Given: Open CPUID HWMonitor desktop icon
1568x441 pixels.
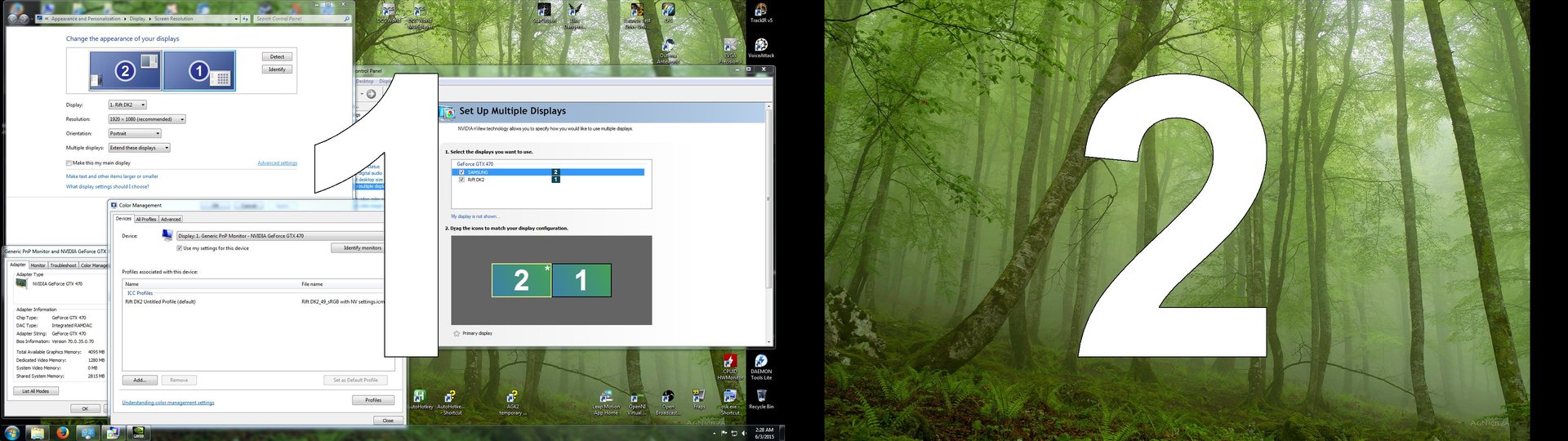Looking at the screenshot, I should (x=730, y=367).
